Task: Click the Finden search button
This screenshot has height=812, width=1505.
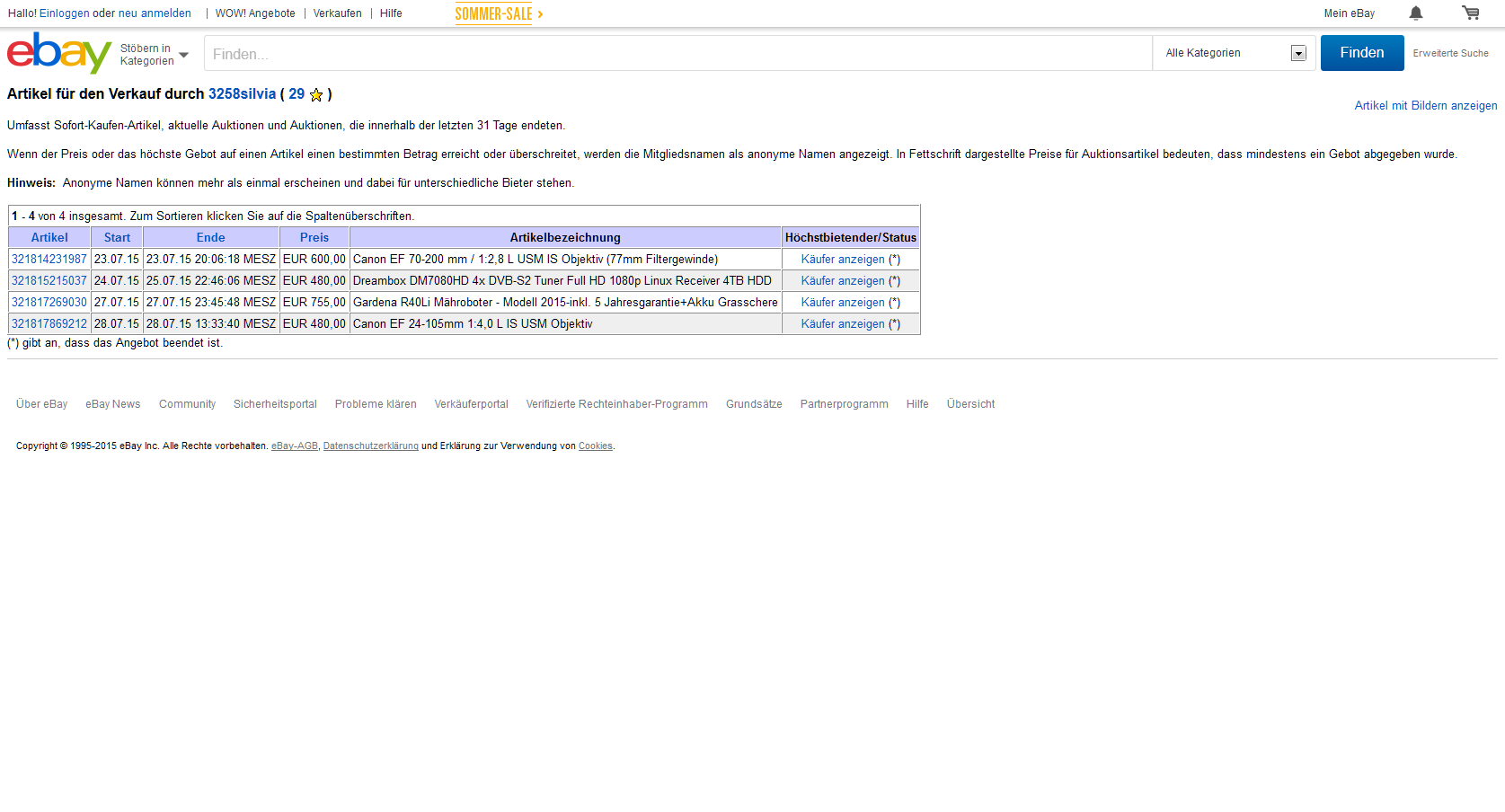Action: [x=1362, y=53]
